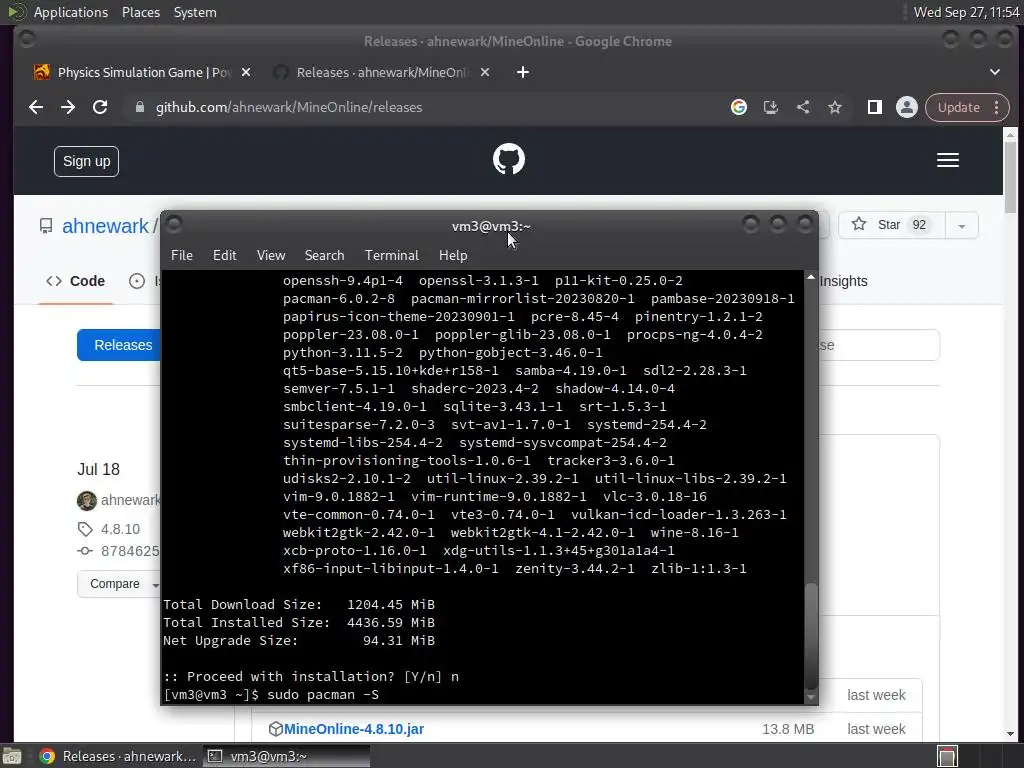This screenshot has width=1024, height=768.
Task: Click the terminal title vm3@vm3:~
Action: (491, 227)
